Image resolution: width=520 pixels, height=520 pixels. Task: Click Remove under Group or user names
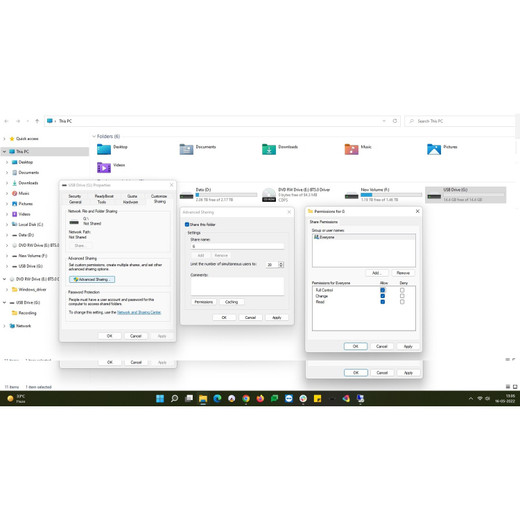[x=403, y=273]
